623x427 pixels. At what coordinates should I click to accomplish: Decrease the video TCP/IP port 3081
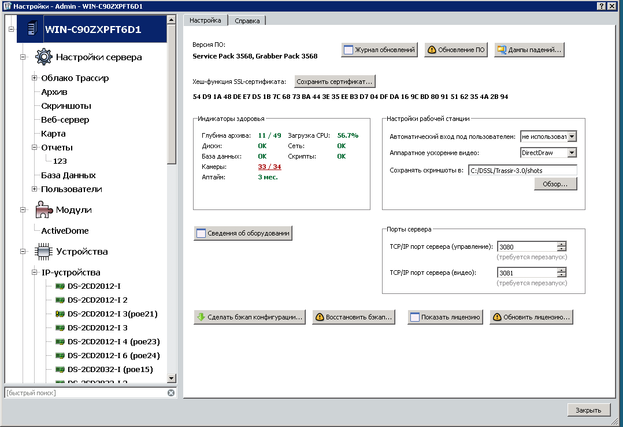point(561,275)
